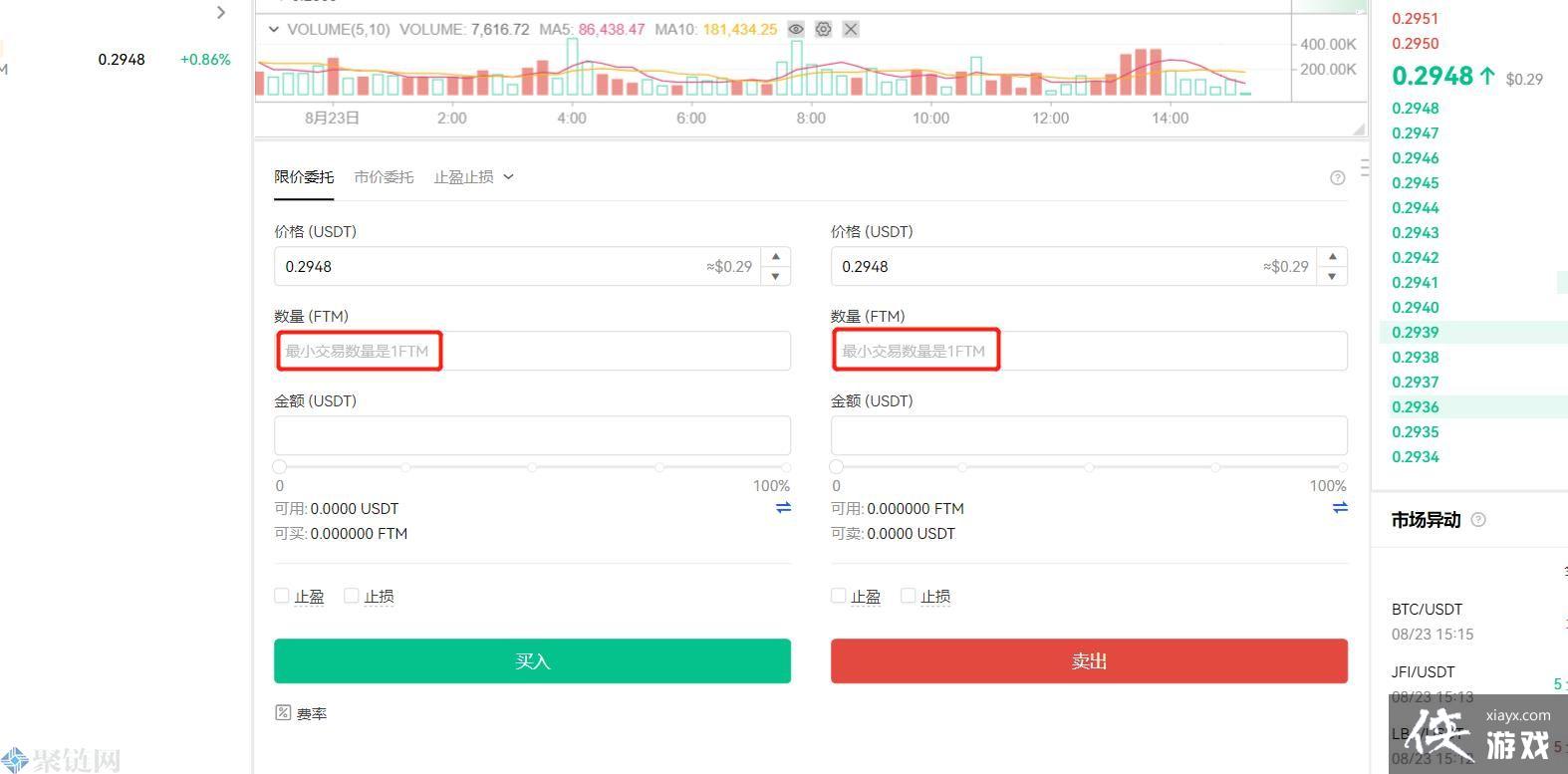Open volume indicator settings gear
This screenshot has height=774, width=1568.
823,30
